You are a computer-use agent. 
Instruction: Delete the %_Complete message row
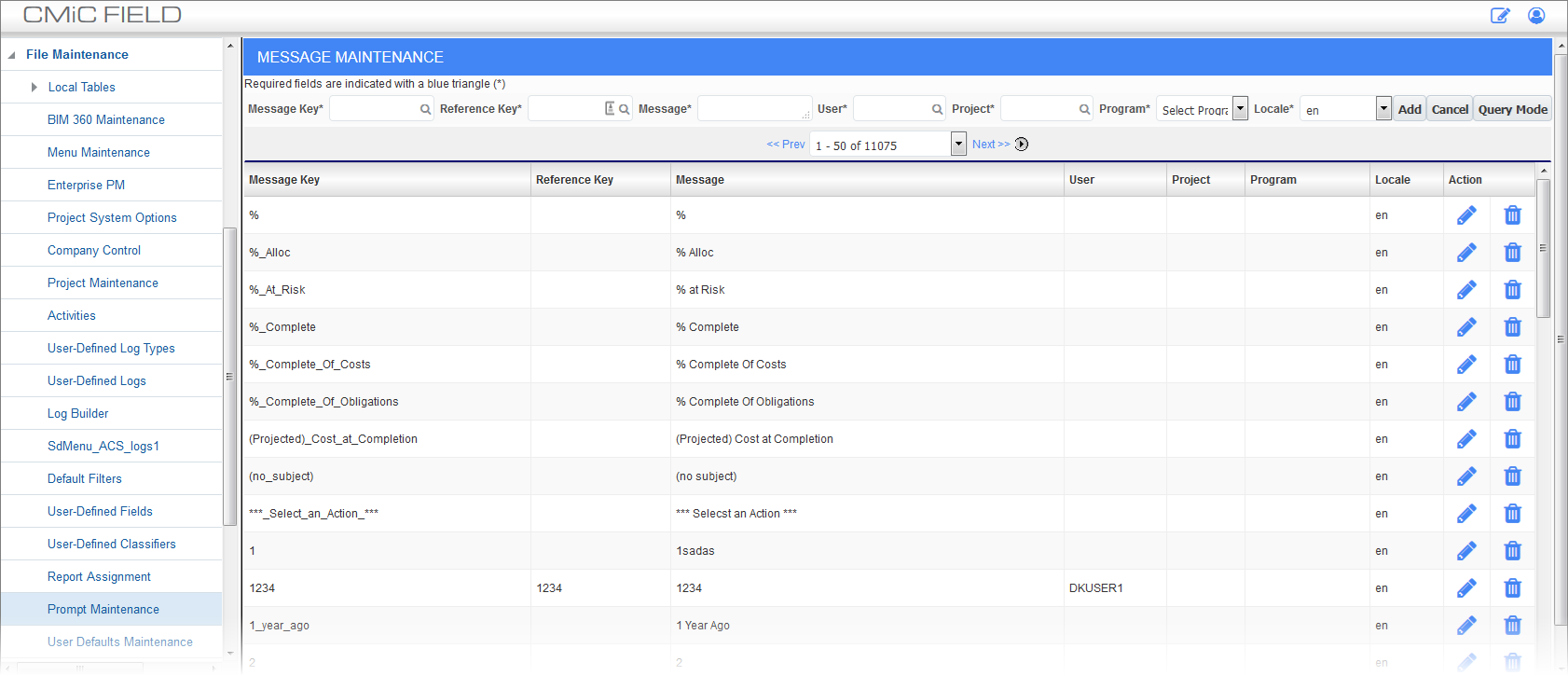tap(1512, 327)
